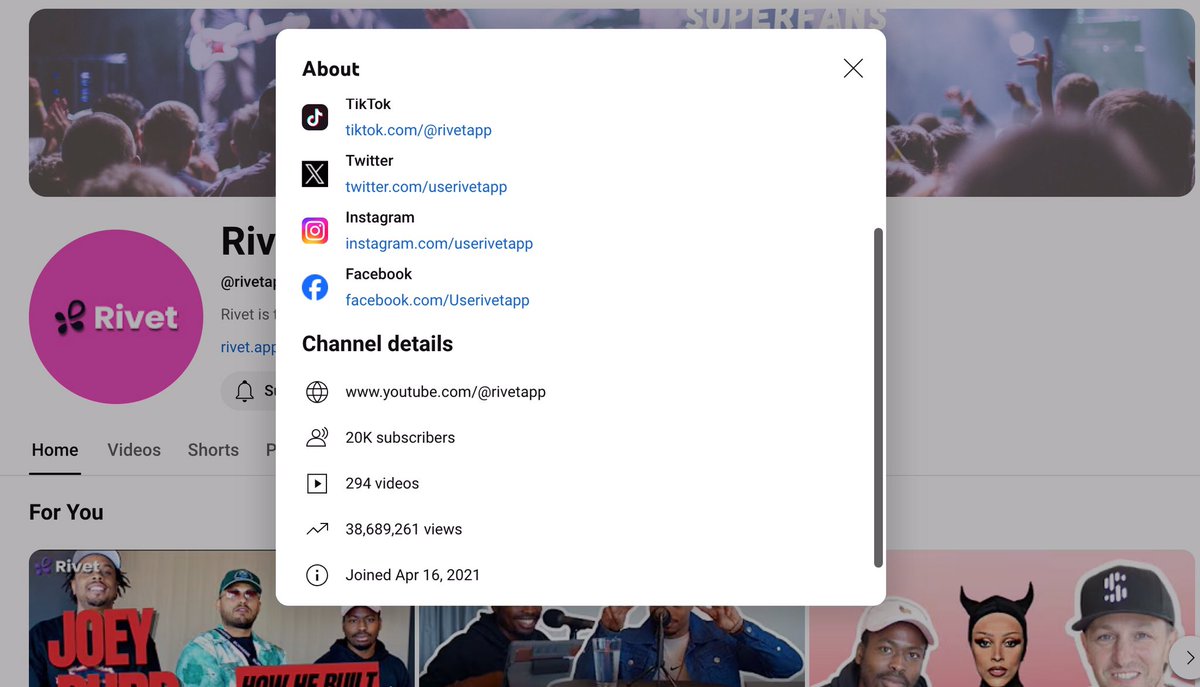This screenshot has width=1200, height=687.
Task: Click the About dialog scrollbar thumb
Action: click(878, 397)
